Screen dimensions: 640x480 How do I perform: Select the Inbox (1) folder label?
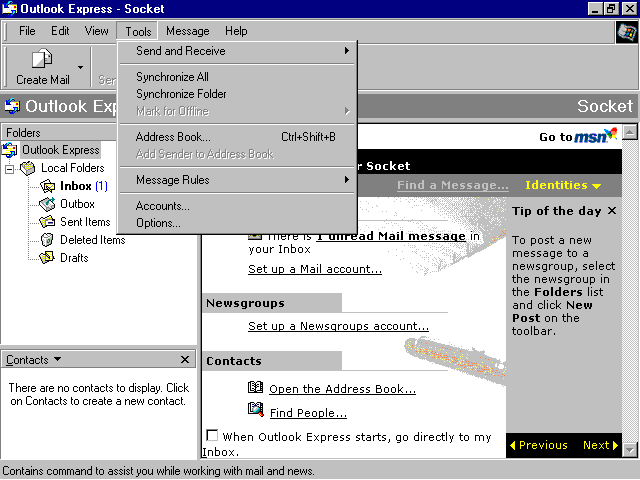pos(84,186)
